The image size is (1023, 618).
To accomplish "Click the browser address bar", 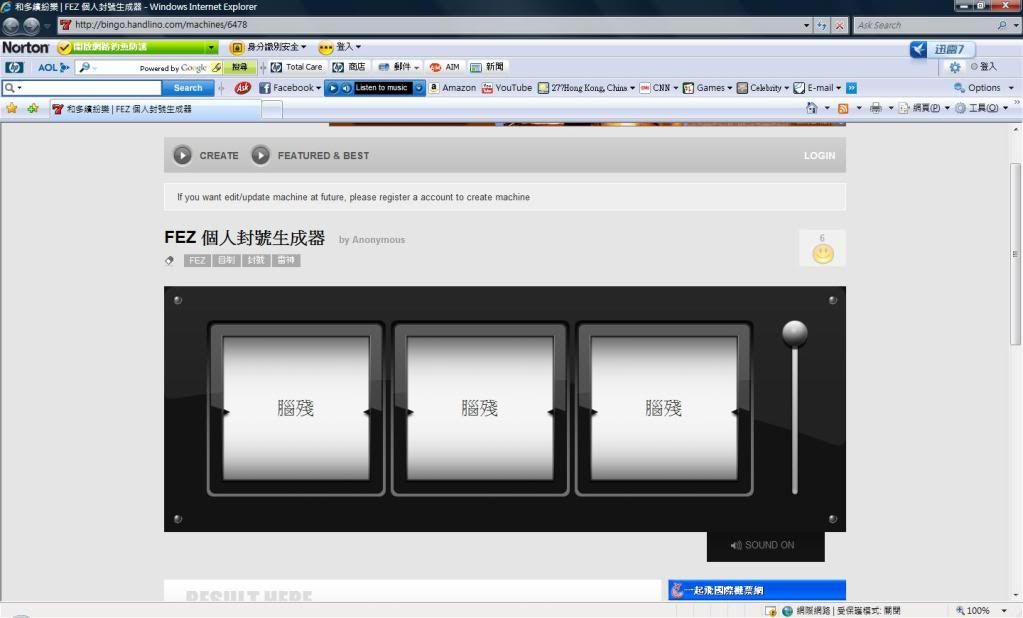I will click(x=430, y=25).
